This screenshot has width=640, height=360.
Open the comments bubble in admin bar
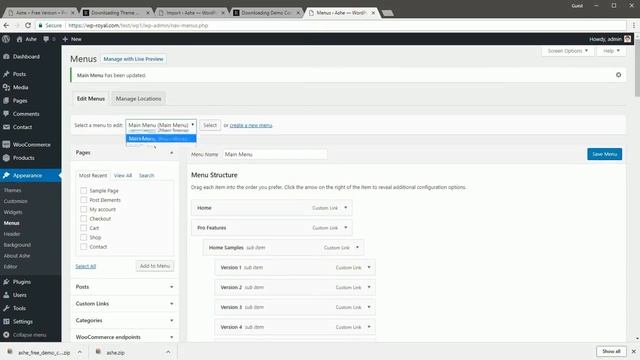46,39
